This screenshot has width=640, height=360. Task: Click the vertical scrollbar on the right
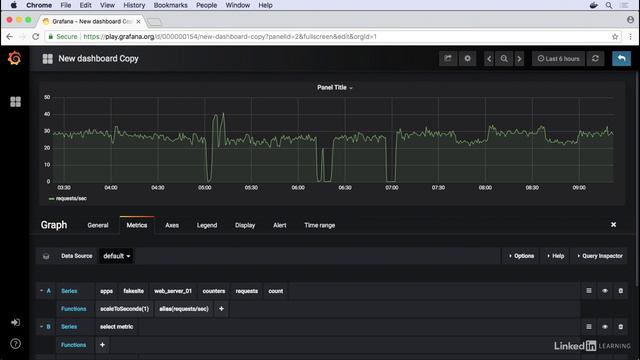point(637,180)
